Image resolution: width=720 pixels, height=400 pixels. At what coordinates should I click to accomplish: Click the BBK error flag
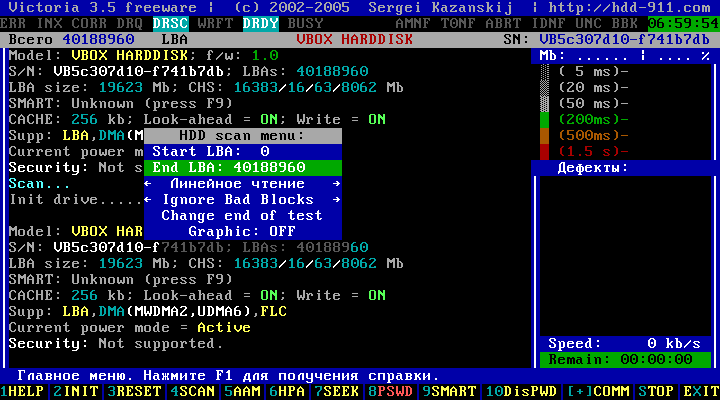coord(624,23)
